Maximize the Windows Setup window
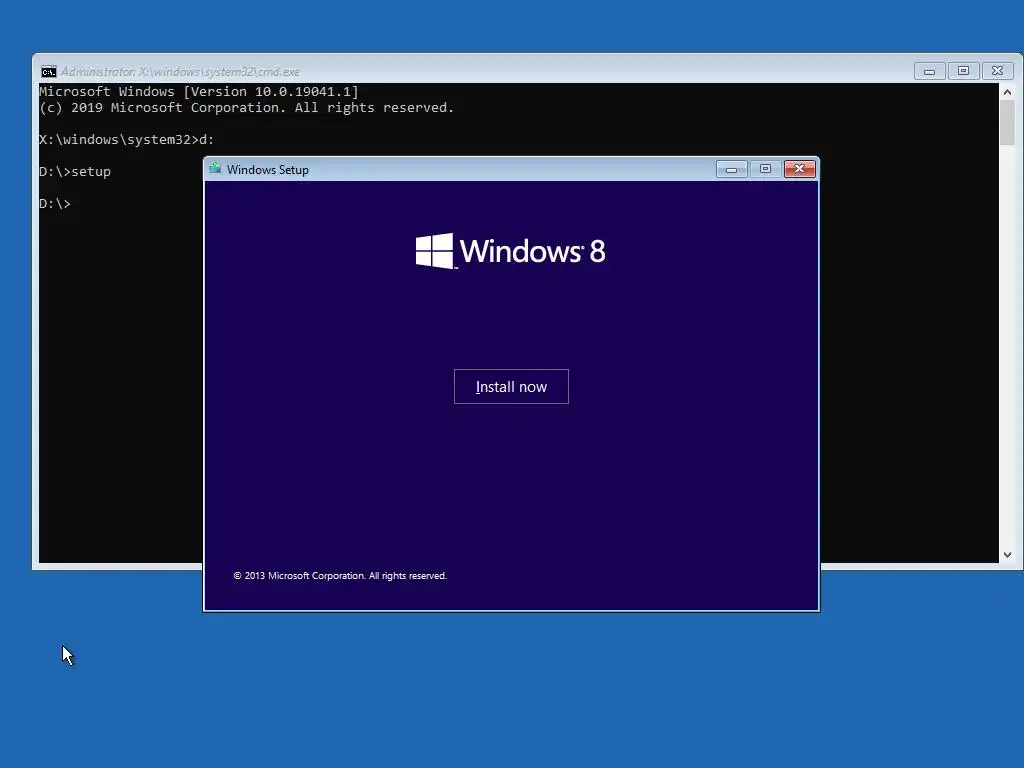 click(x=765, y=169)
